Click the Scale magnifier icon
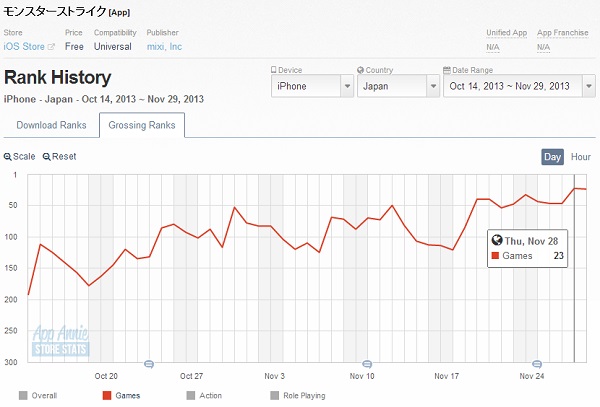The width and height of the screenshot is (600, 407). [x=8, y=157]
